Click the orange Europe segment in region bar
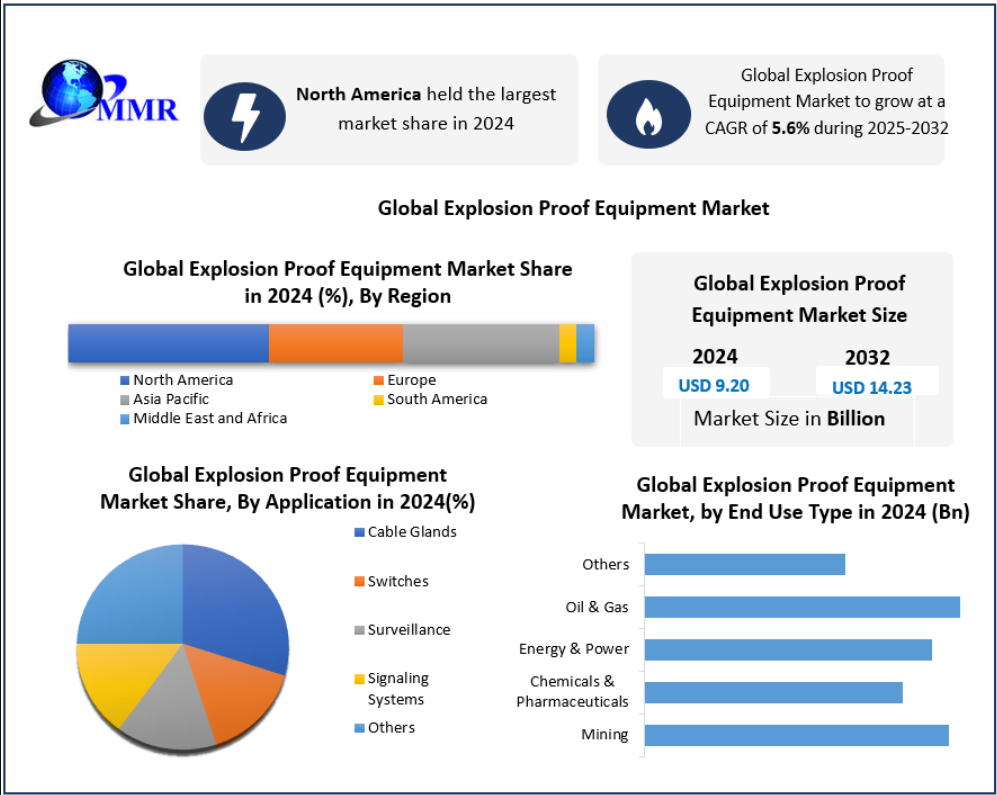 pos(336,343)
